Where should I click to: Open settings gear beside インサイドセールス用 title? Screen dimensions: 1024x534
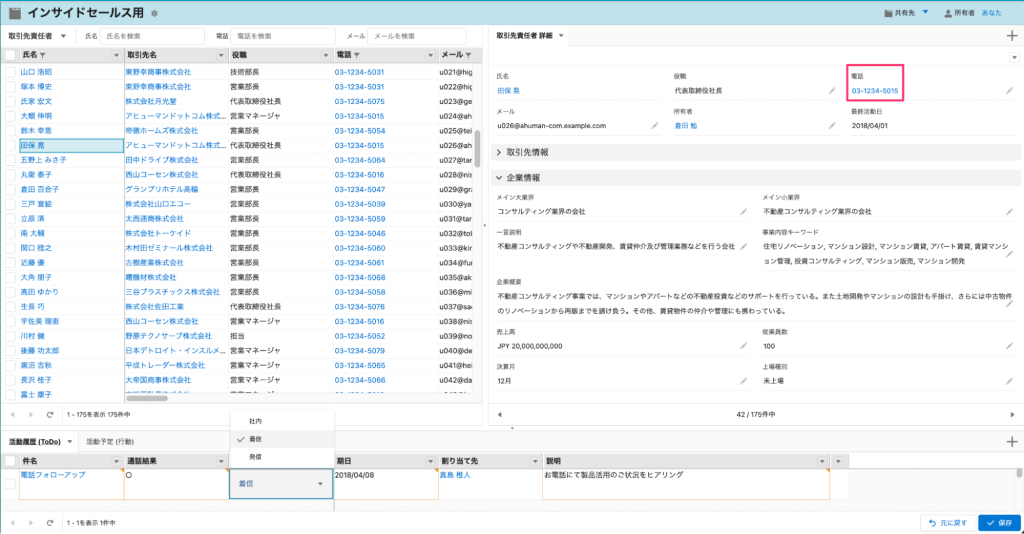154,13
